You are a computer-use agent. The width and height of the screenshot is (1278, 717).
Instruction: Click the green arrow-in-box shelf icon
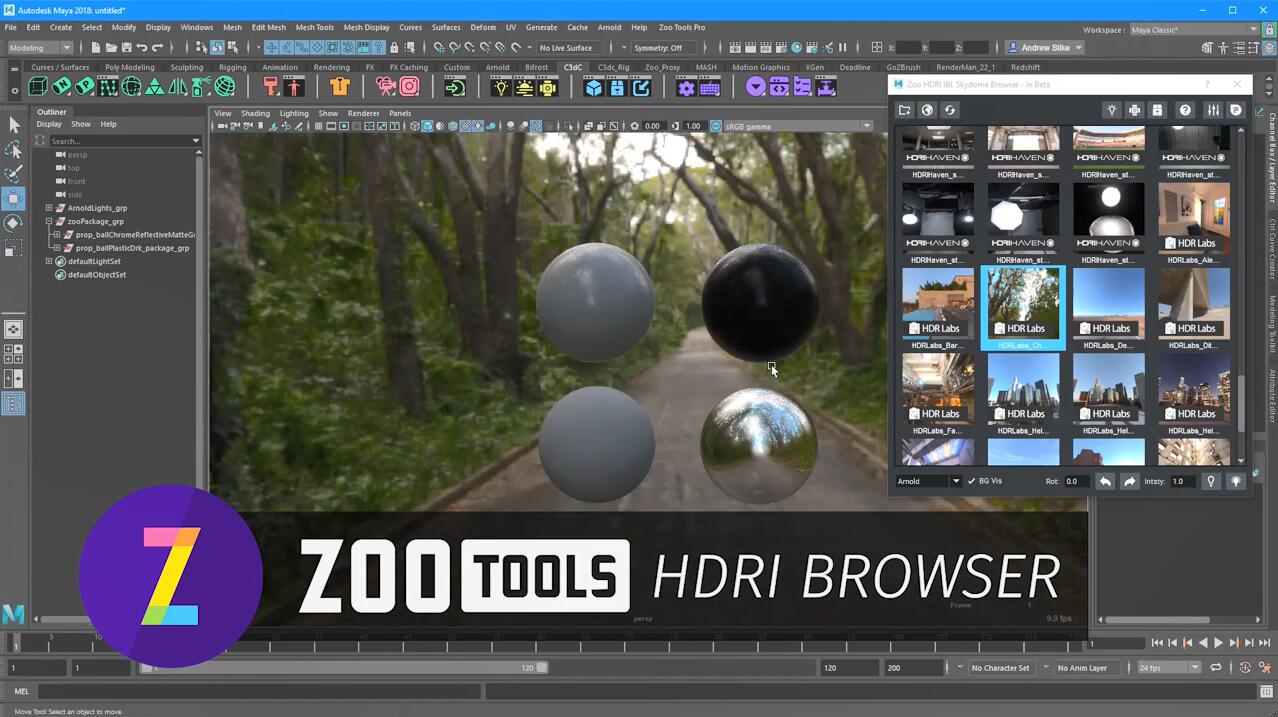pyautogui.click(x=455, y=87)
